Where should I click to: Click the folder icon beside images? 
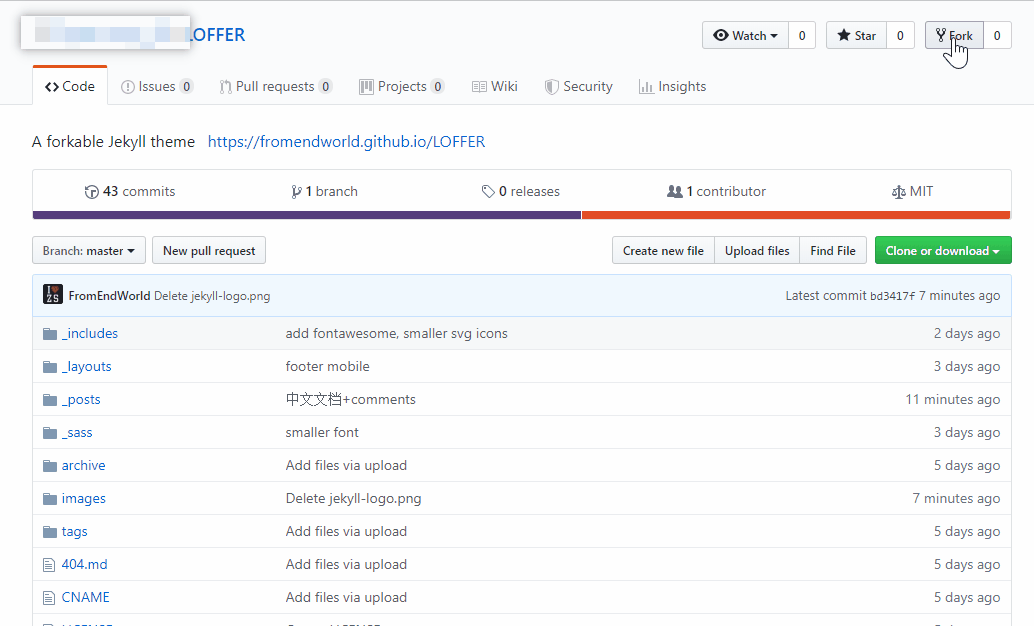(x=49, y=499)
